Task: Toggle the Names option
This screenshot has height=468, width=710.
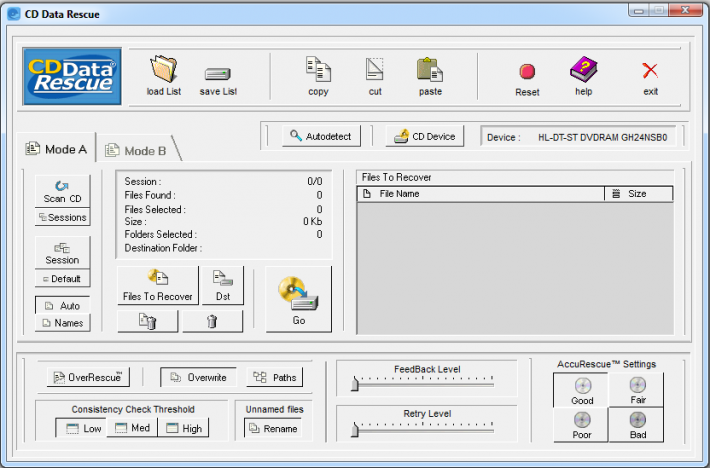Action: coord(62,323)
